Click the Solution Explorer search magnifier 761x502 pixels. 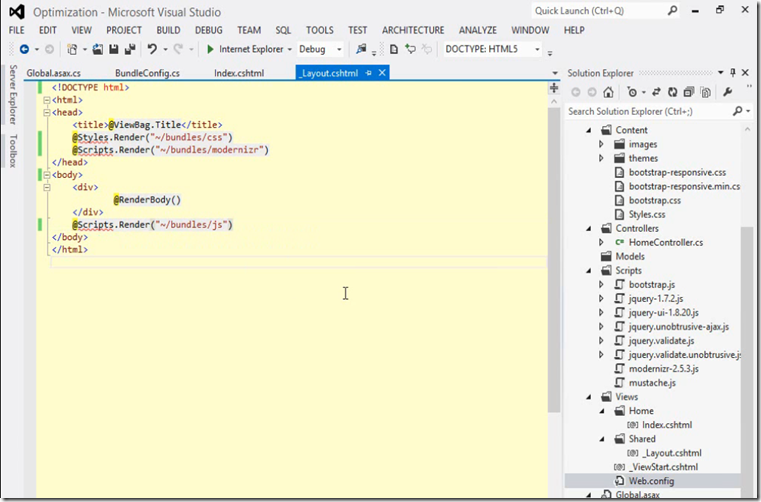(x=737, y=111)
